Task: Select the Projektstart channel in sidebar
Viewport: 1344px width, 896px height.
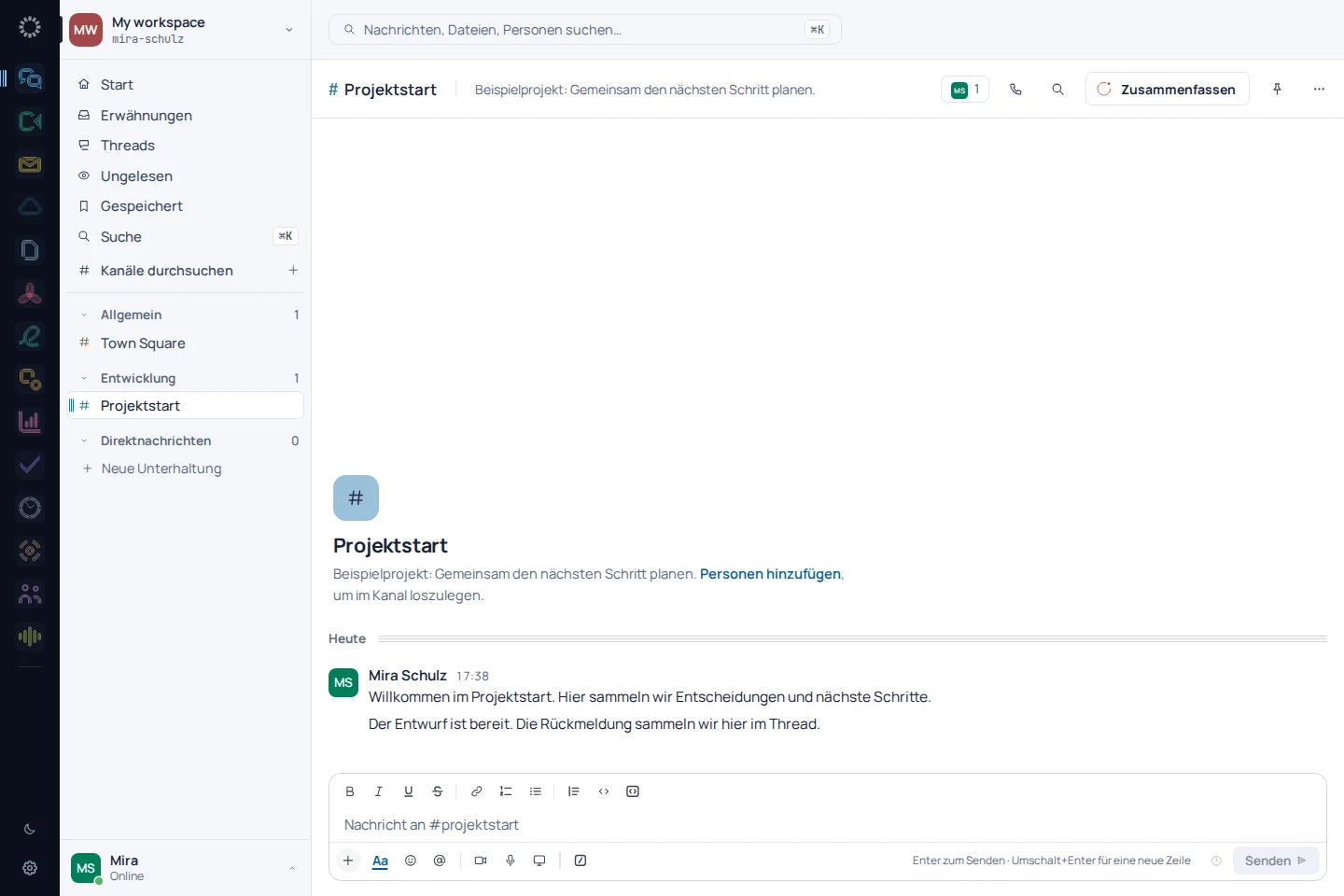Action: click(187, 406)
